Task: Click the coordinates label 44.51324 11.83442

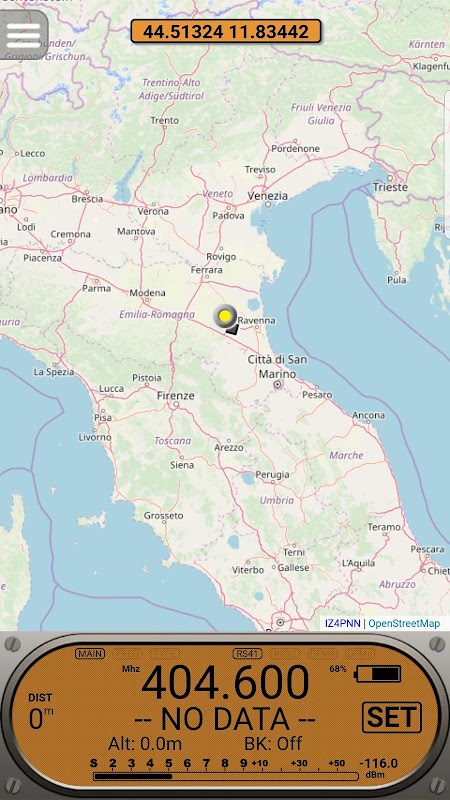Action: click(226, 32)
